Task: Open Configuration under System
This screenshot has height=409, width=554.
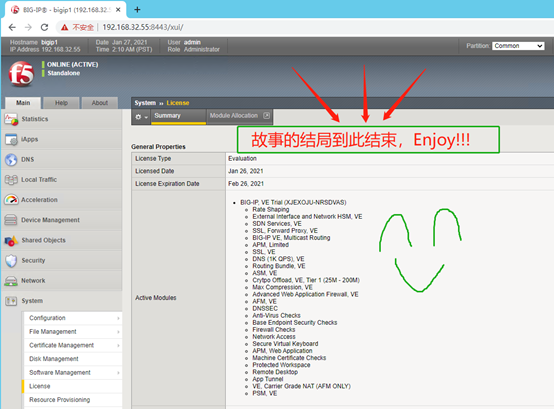Action: [72, 318]
